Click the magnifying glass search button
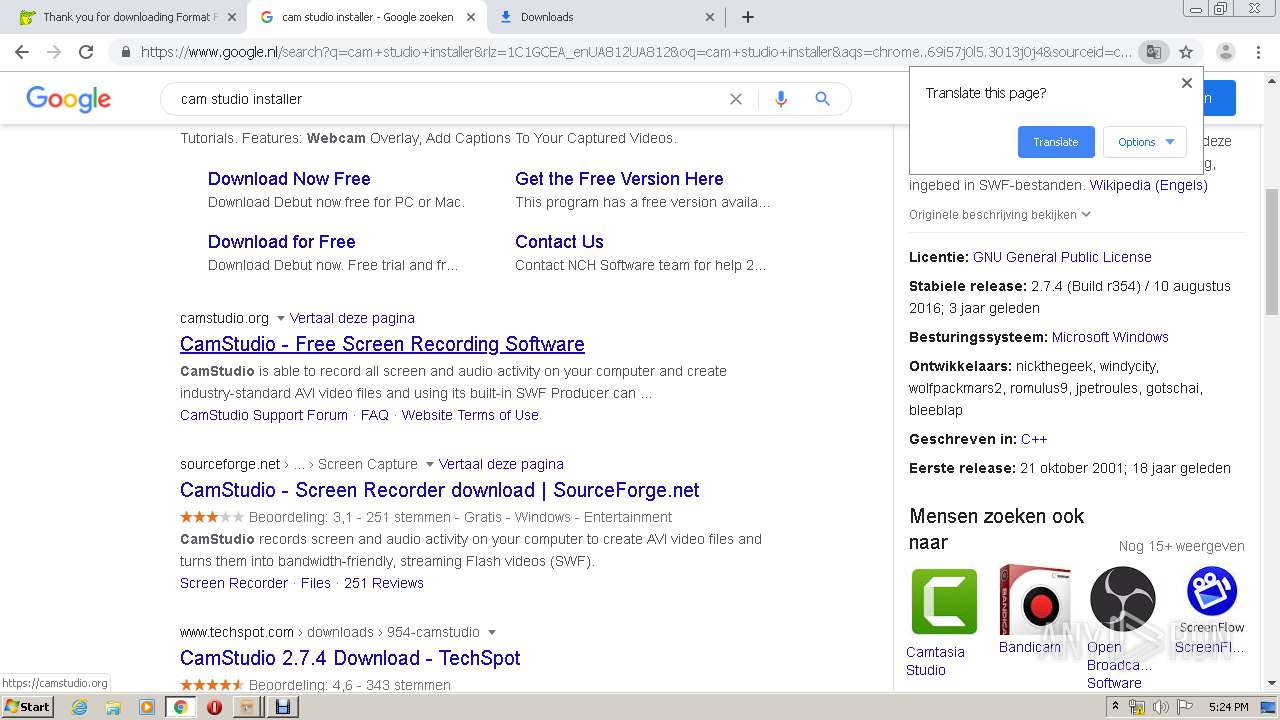The image size is (1280, 720). pos(822,99)
